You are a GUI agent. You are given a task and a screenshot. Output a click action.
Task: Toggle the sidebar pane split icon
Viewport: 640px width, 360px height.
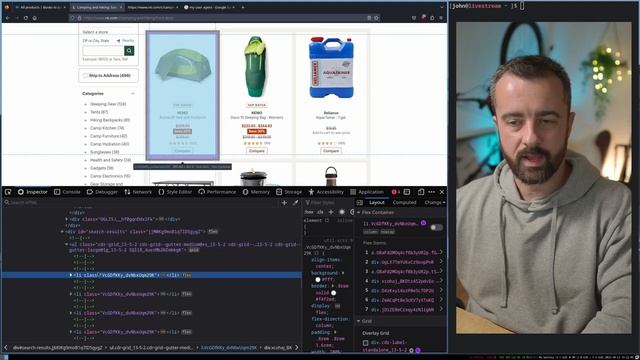pos(360,202)
